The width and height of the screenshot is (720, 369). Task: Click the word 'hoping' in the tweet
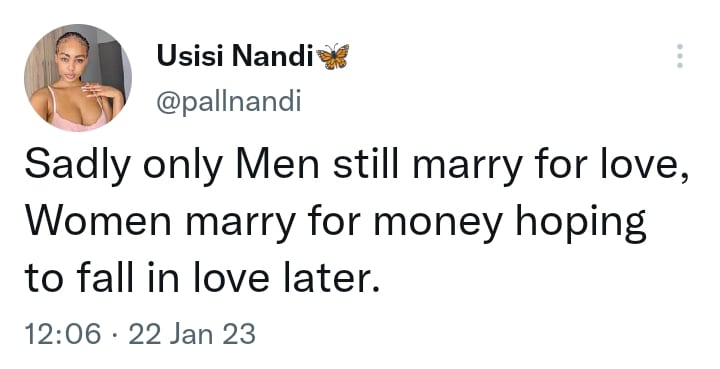(x=581, y=223)
